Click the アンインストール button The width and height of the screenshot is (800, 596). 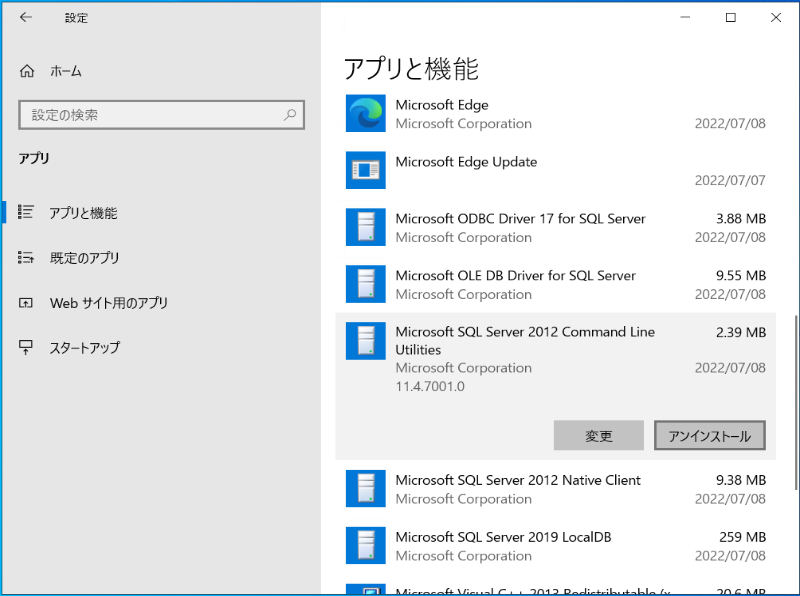(710, 435)
